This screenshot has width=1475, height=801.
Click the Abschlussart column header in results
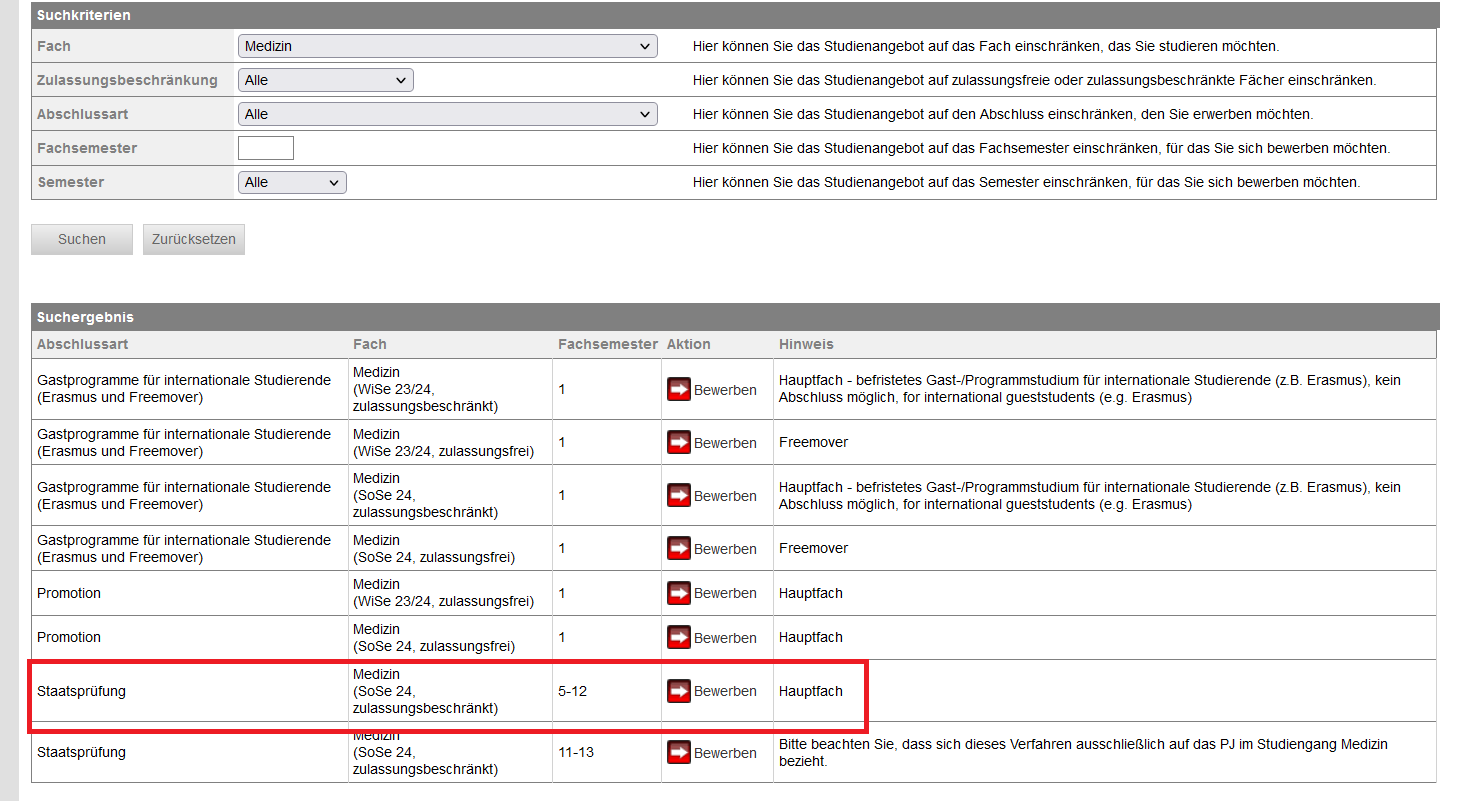[x=83, y=344]
